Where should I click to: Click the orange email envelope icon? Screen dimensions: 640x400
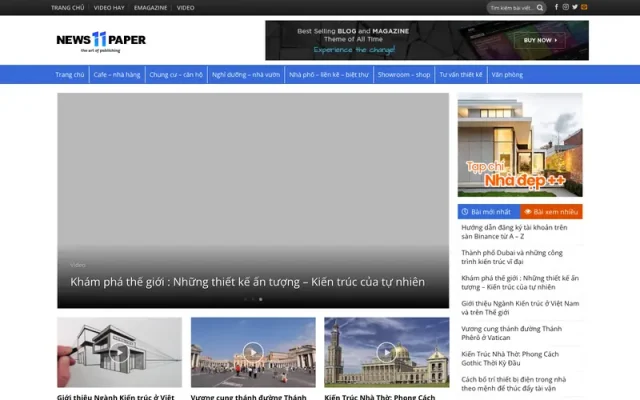(x=584, y=7)
